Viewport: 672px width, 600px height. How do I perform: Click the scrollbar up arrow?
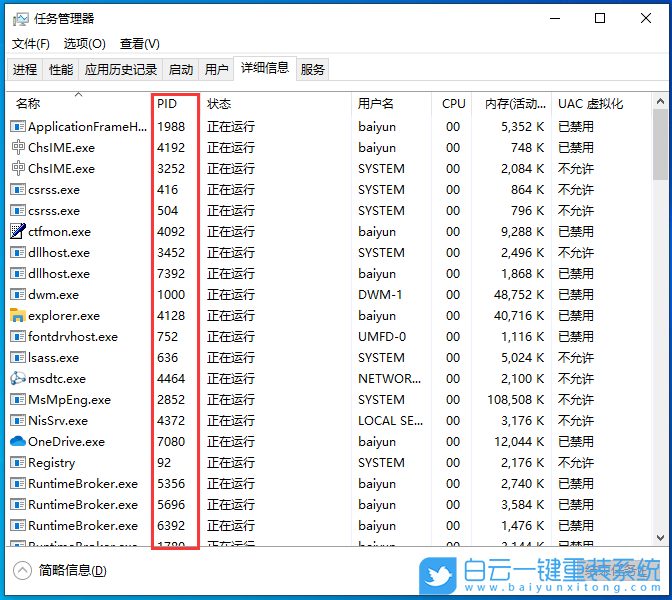pyautogui.click(x=660, y=102)
